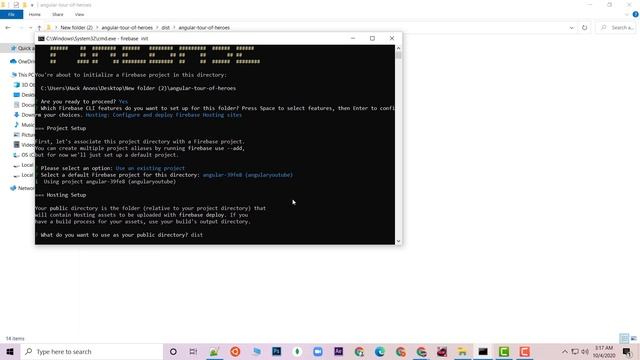
Task: Switch to large icons view in Explorer
Action: [633, 338]
